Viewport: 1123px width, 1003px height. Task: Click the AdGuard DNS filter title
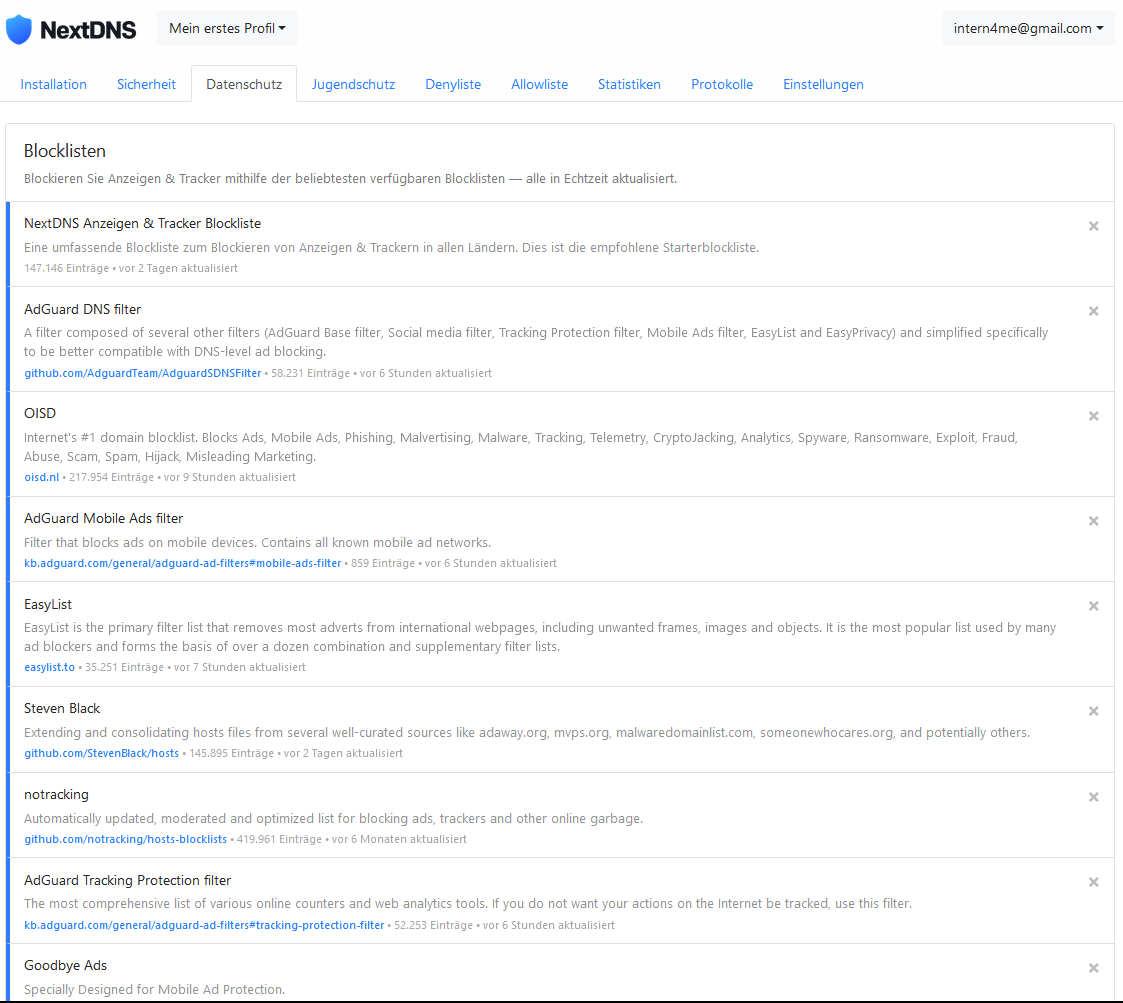(x=82, y=309)
